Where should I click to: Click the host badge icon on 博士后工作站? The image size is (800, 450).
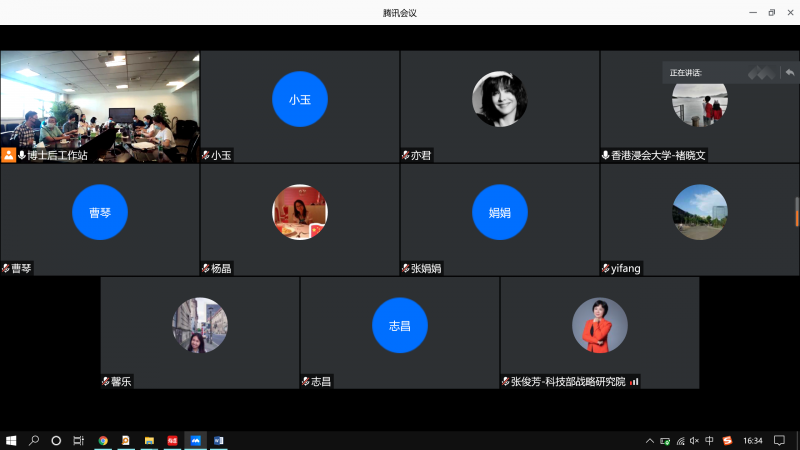[9, 155]
